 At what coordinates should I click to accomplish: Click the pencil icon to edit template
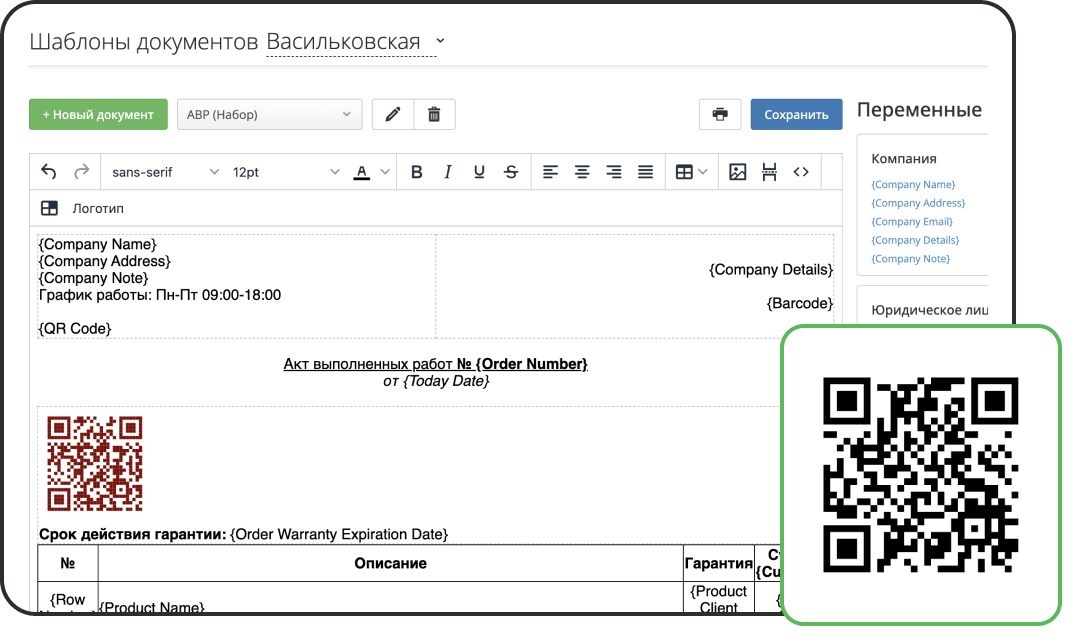point(391,114)
